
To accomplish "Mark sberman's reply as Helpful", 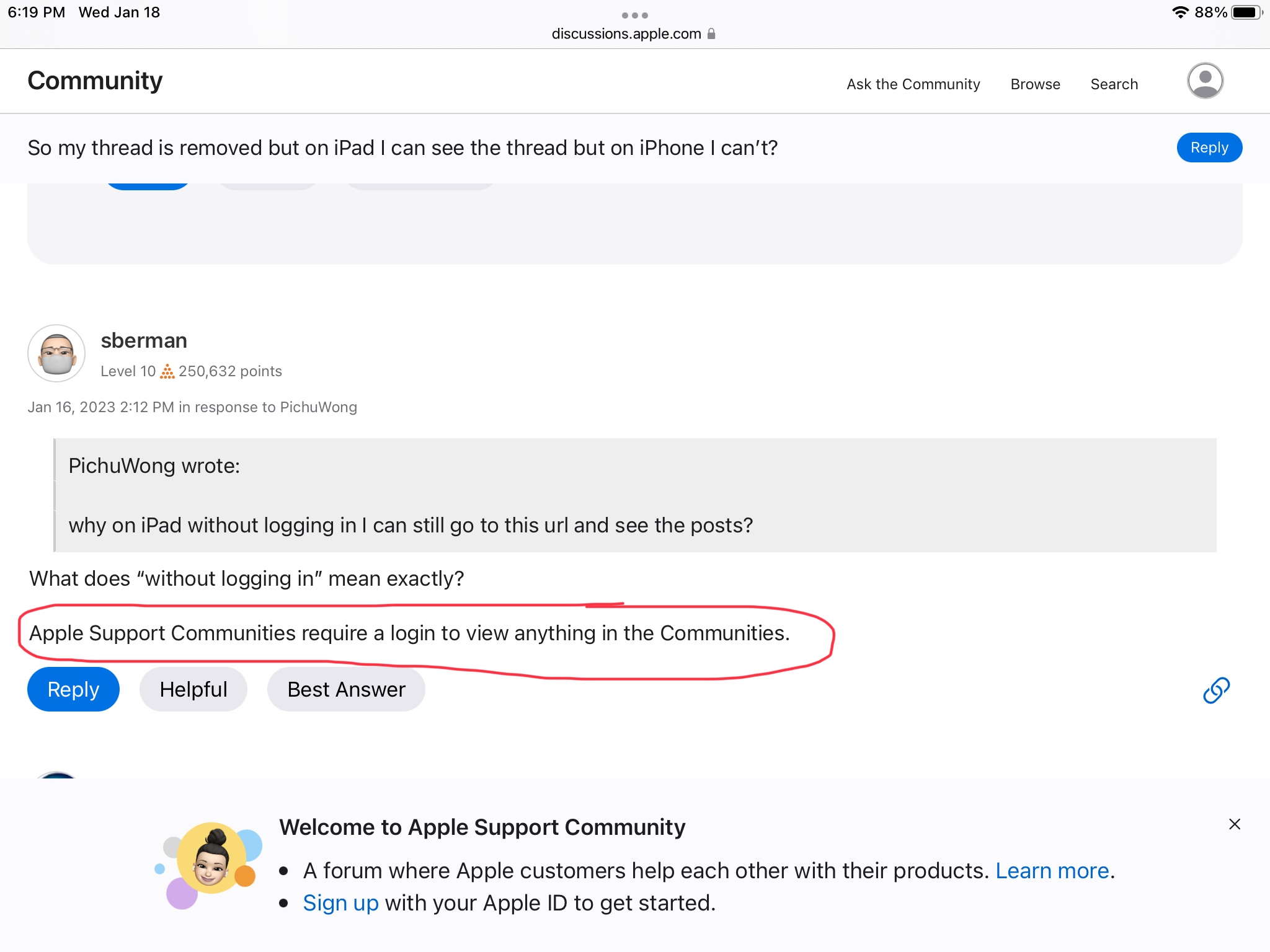I will [193, 689].
